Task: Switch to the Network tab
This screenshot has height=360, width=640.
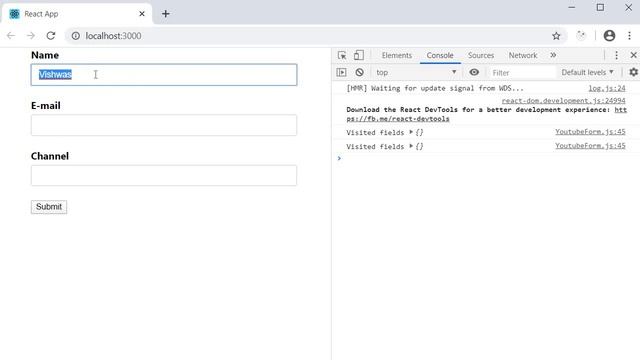Action: pos(523,55)
